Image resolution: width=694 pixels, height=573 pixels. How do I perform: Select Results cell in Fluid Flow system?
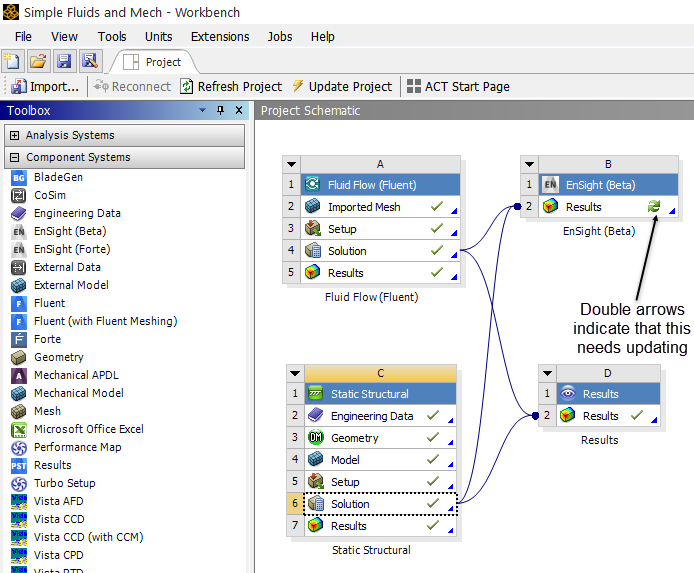point(381,273)
